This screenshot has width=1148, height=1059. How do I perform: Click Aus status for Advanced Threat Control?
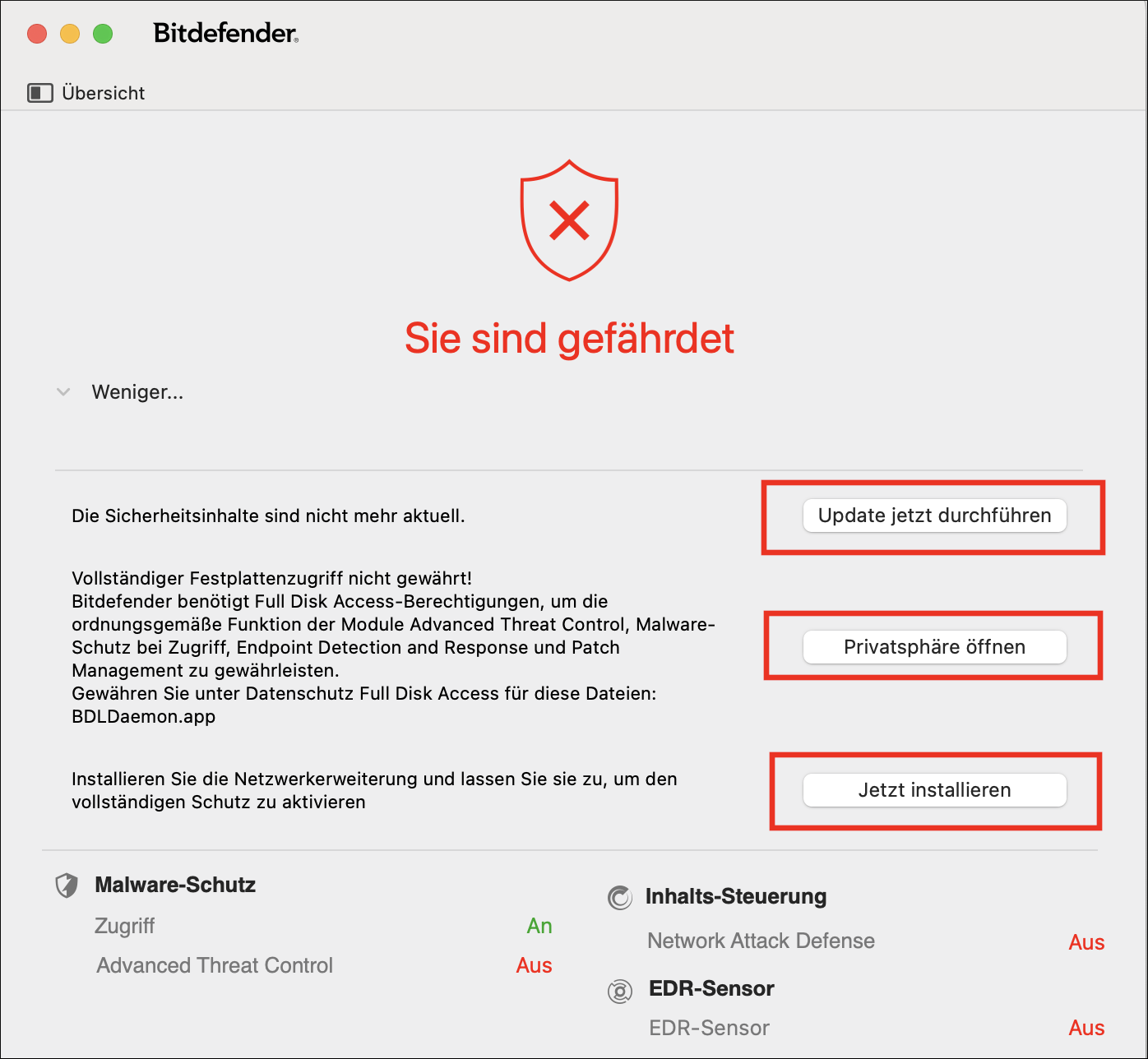[535, 965]
